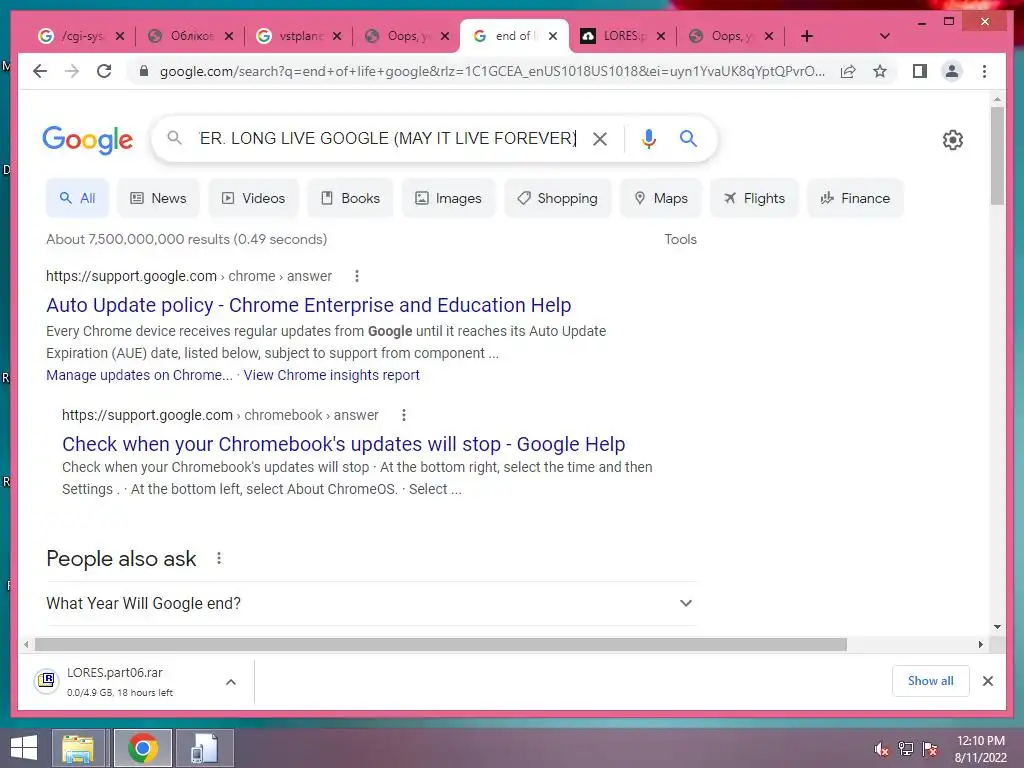1024x768 pixels.
Task: Click the forward navigation arrow
Action: coord(72,71)
